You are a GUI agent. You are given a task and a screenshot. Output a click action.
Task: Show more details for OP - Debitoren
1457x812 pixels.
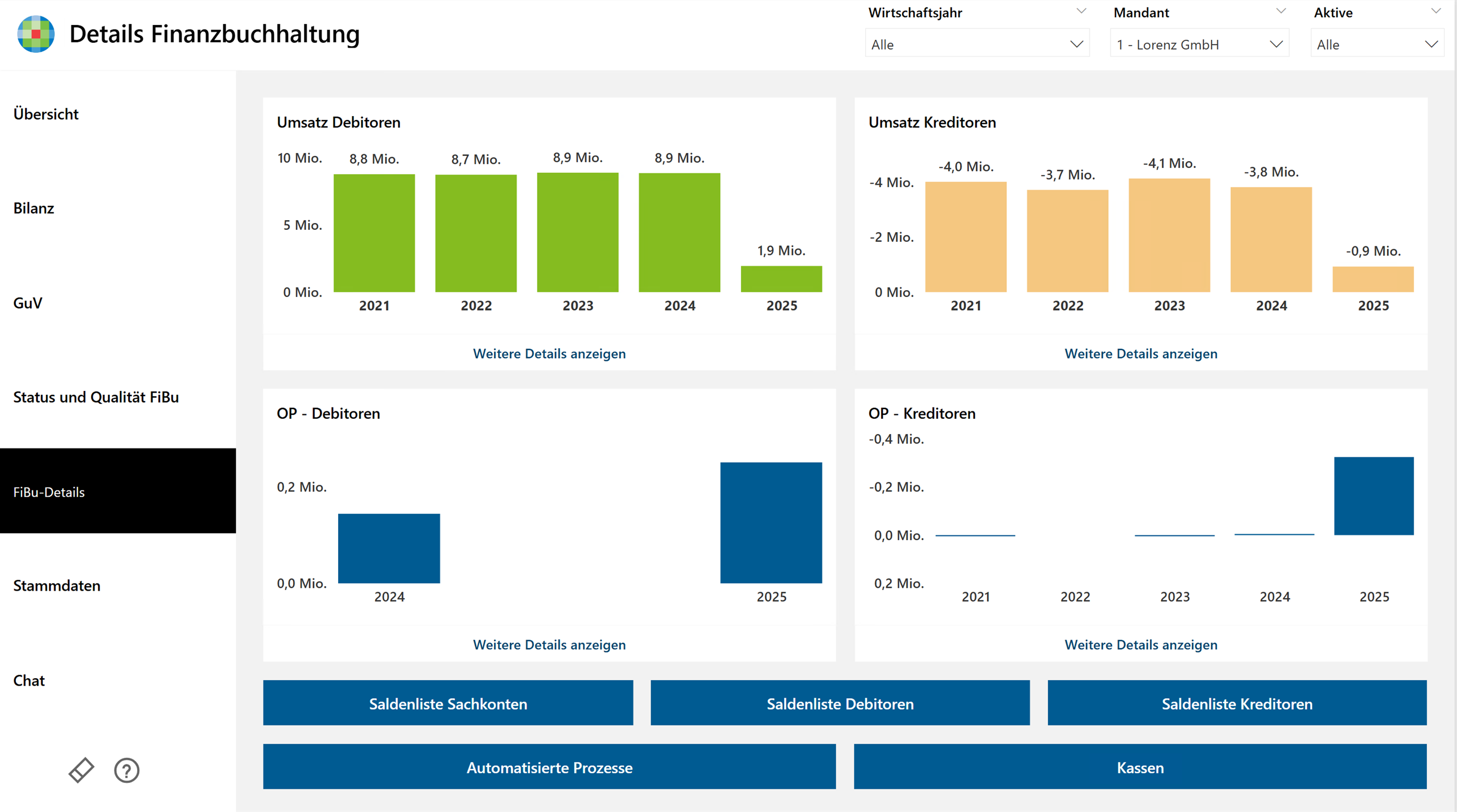tap(549, 645)
